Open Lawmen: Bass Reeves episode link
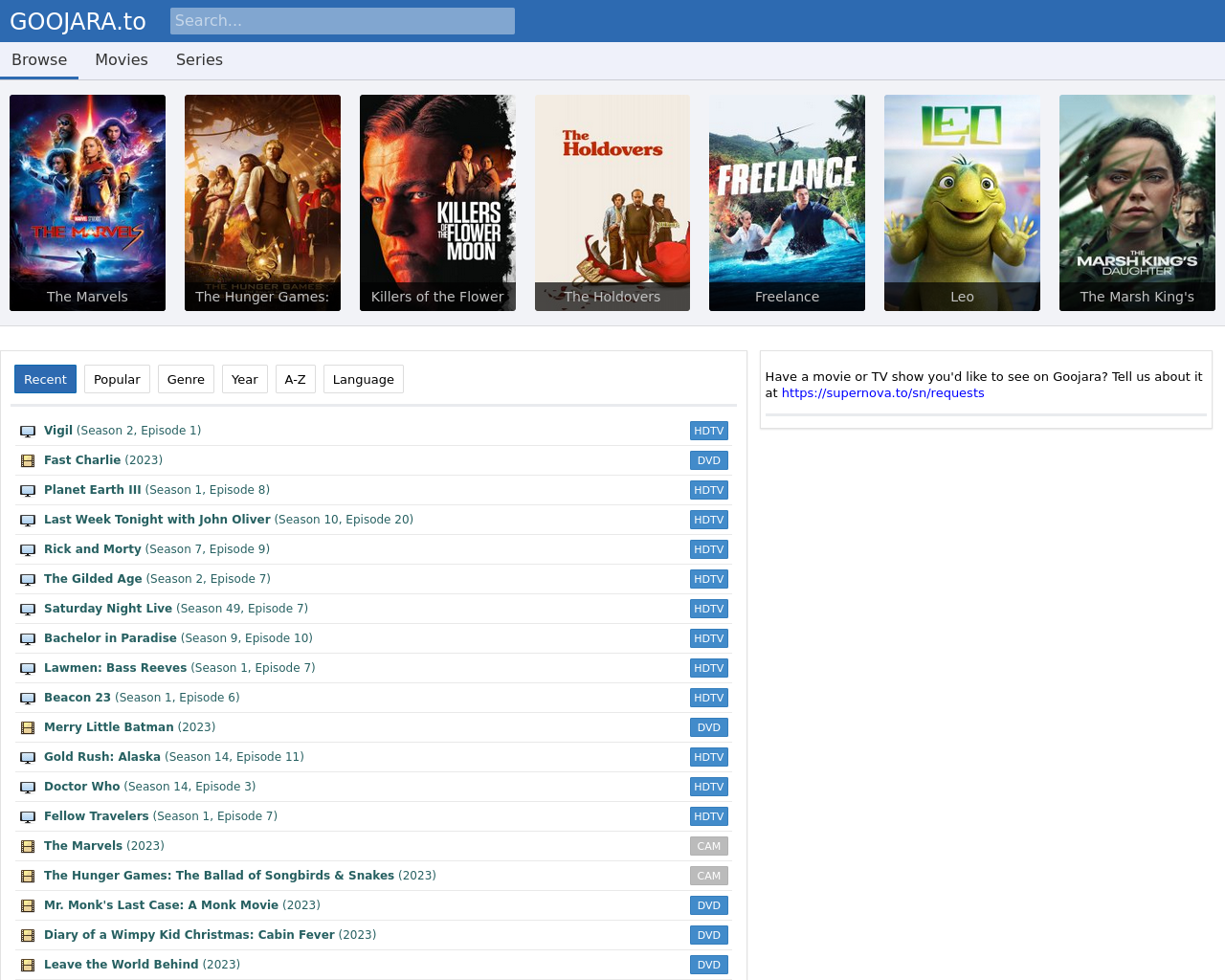 pos(180,668)
